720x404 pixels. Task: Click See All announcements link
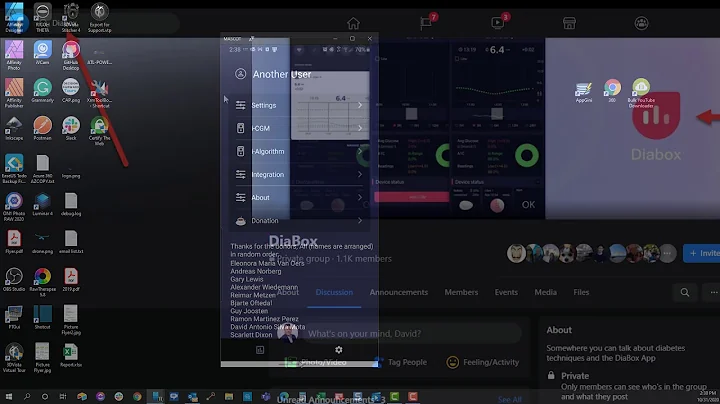(x=510, y=399)
